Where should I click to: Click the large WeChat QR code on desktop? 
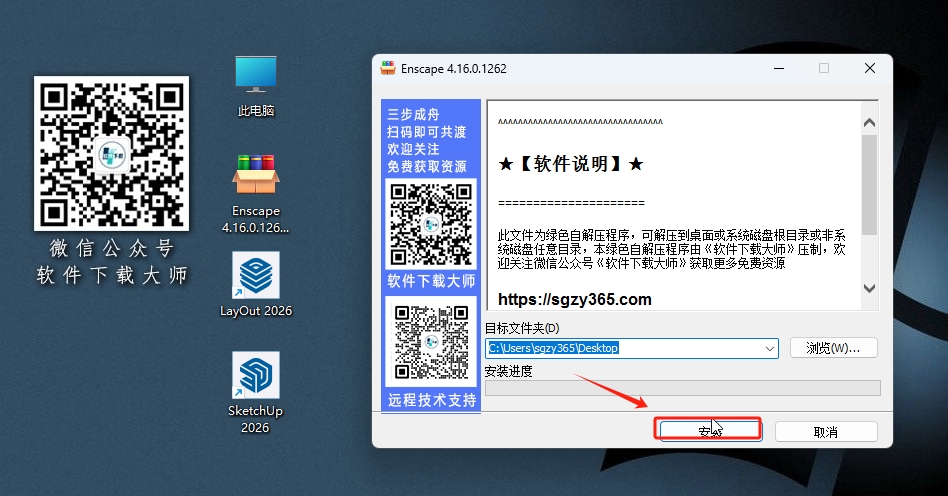pyautogui.click(x=111, y=154)
